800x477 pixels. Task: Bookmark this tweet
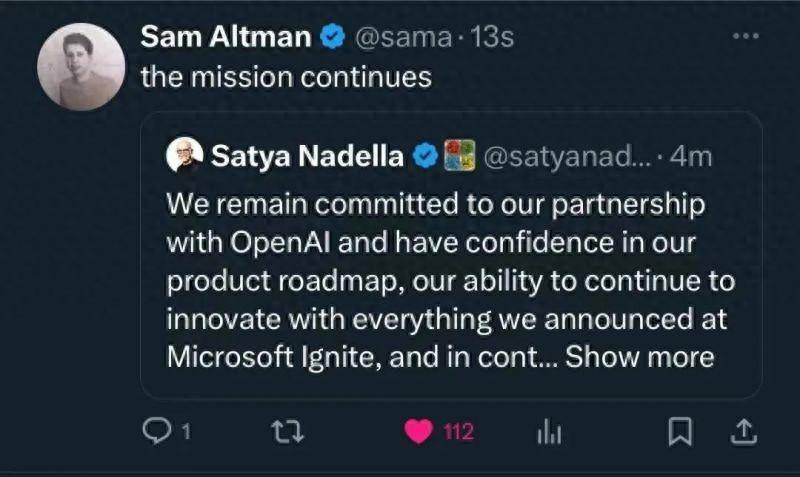point(681,432)
